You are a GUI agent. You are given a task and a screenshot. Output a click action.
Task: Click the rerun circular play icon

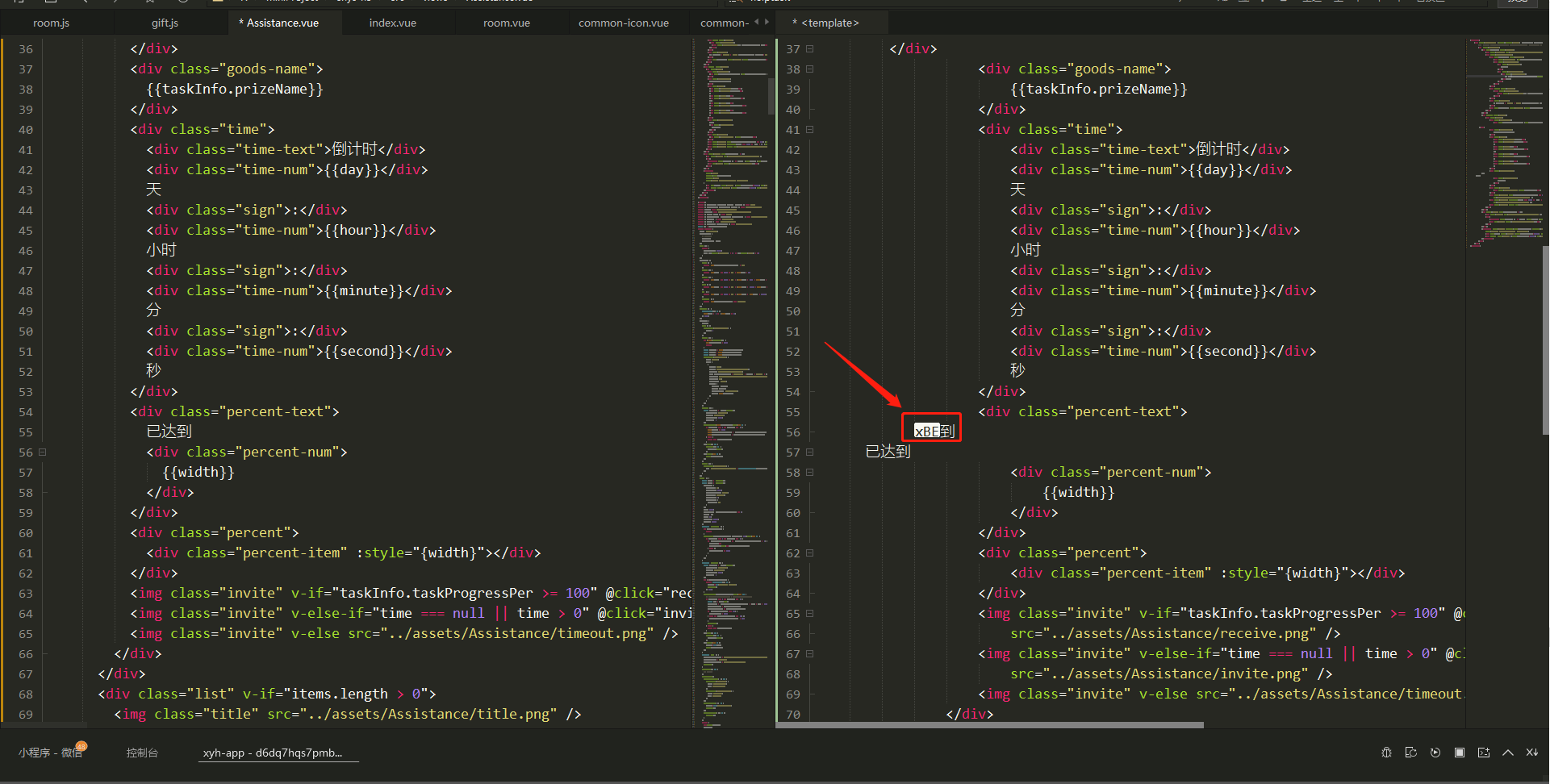tap(1435, 753)
